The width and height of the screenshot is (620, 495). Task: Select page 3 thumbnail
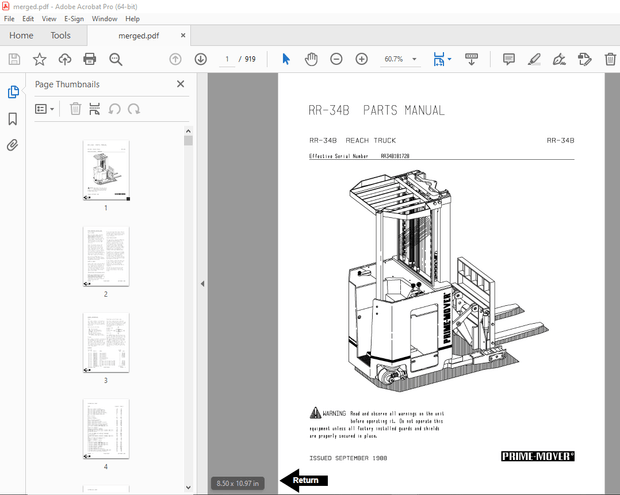click(x=106, y=343)
